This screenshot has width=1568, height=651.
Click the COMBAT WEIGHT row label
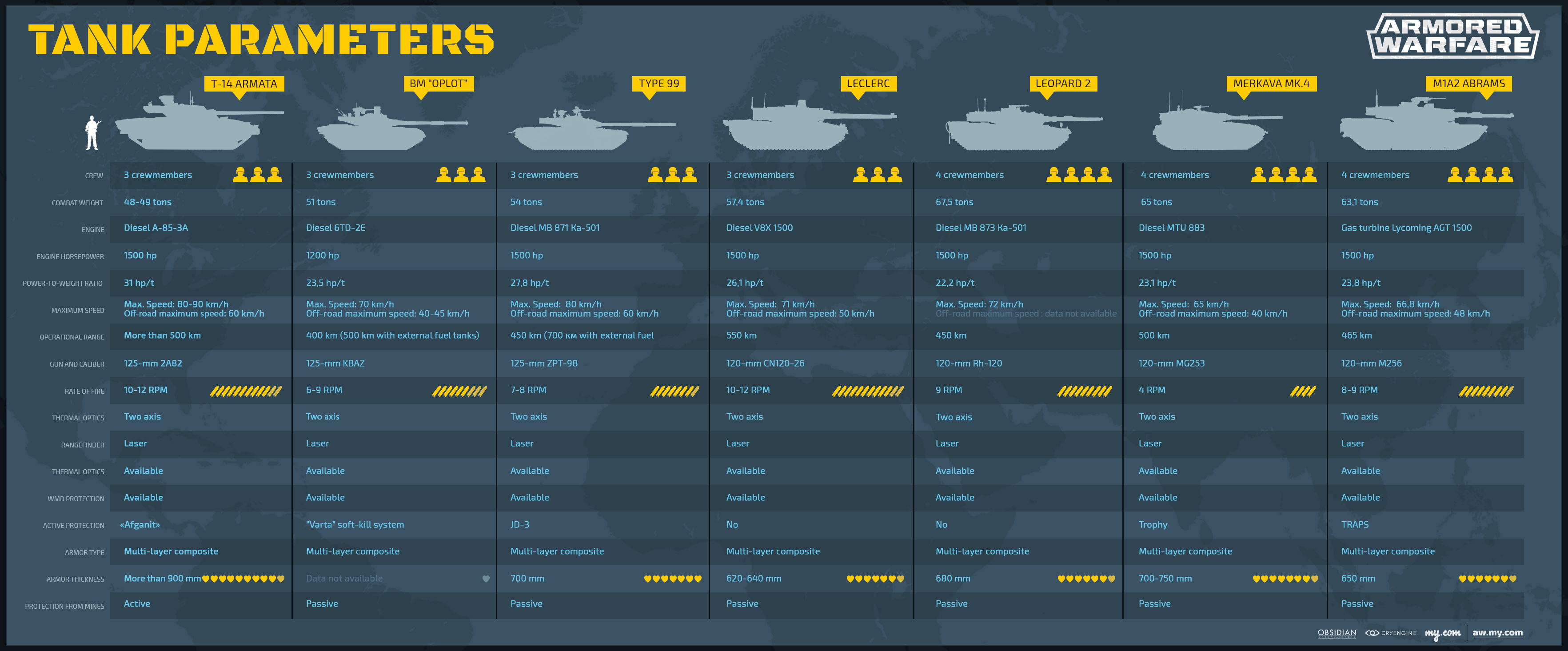point(77,203)
